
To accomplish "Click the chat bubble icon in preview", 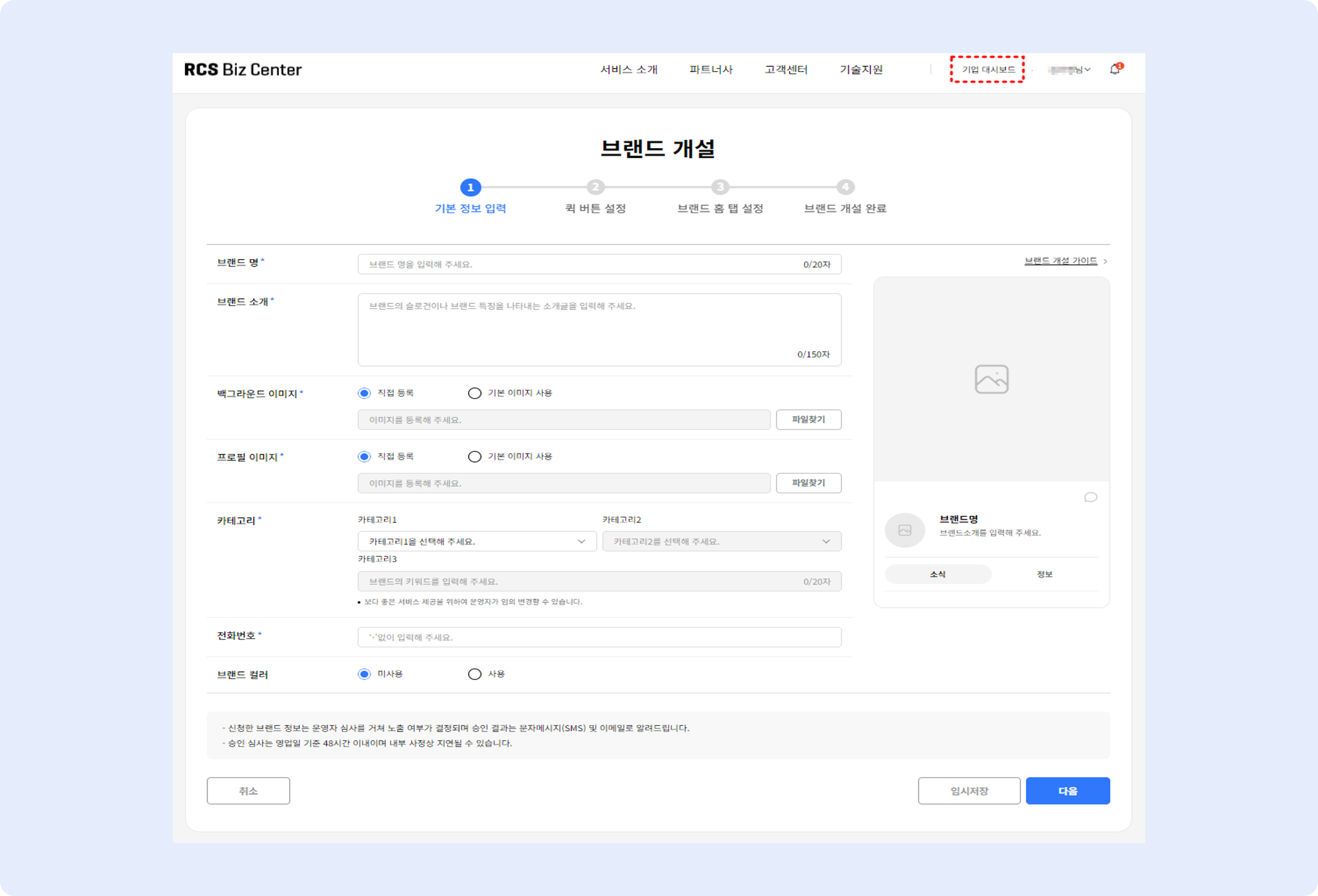I will point(1090,497).
